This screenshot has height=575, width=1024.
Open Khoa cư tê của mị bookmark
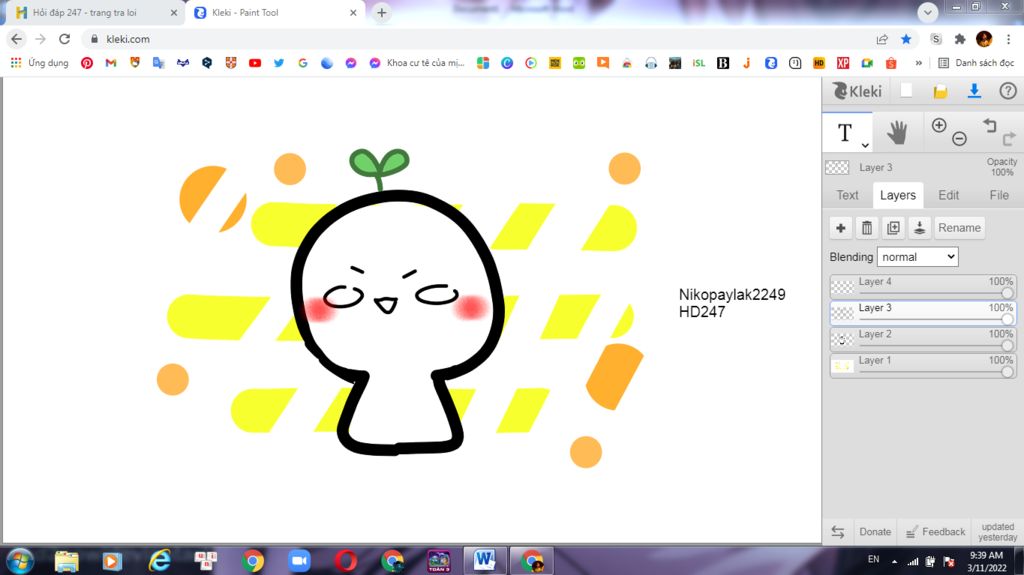[417, 63]
